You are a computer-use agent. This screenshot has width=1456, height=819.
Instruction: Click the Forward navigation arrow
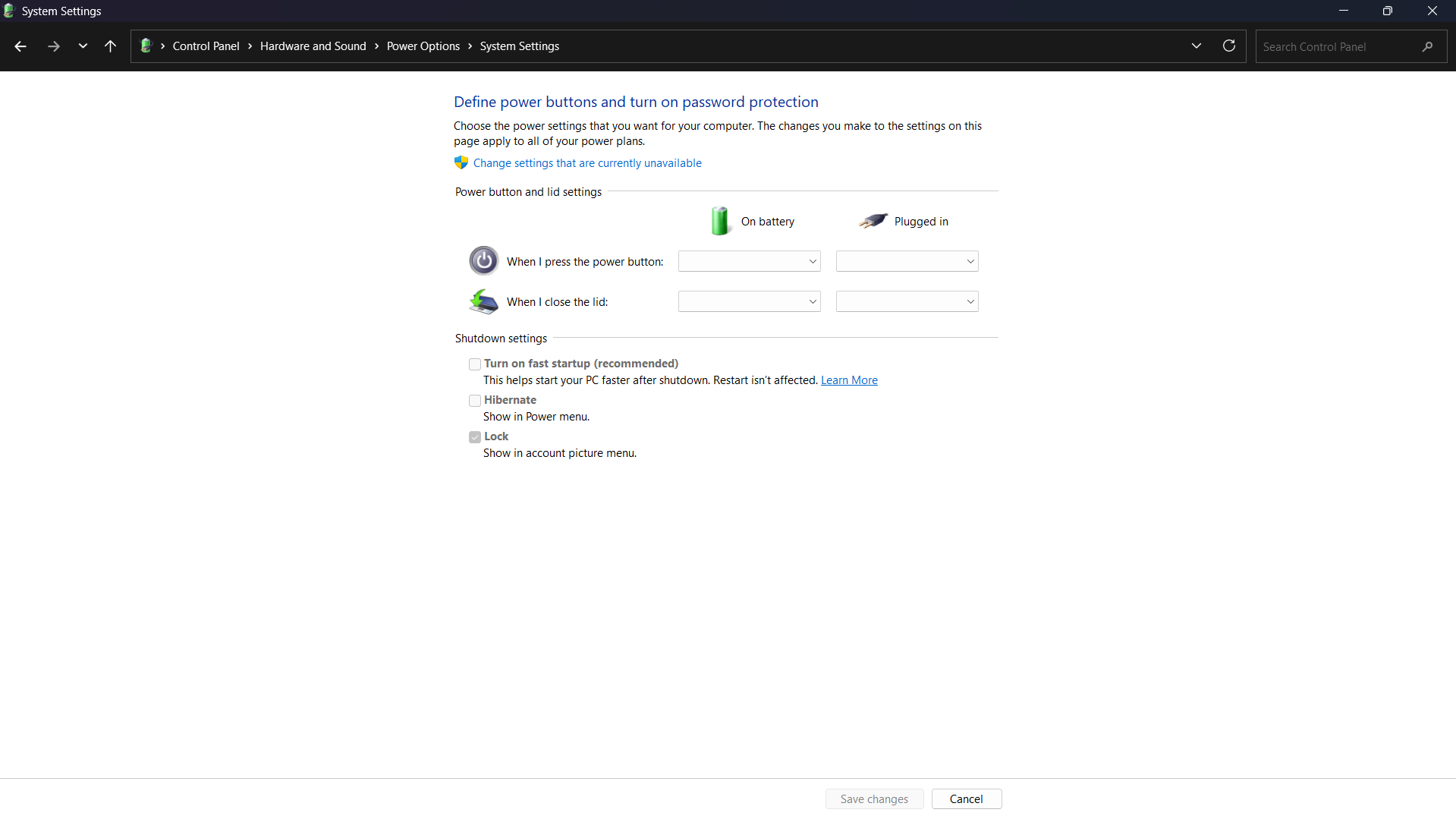[53, 46]
